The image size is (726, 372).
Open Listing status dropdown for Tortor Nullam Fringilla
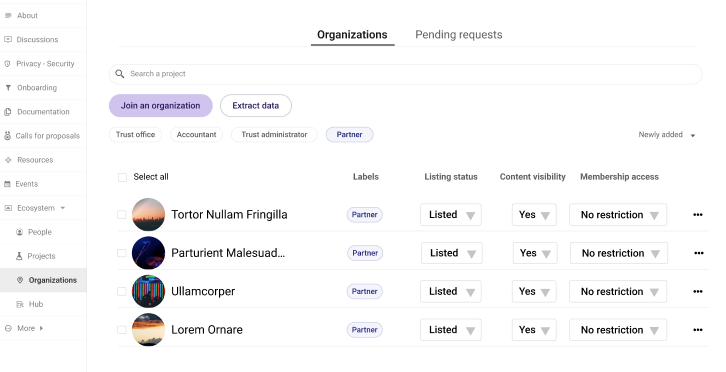451,214
